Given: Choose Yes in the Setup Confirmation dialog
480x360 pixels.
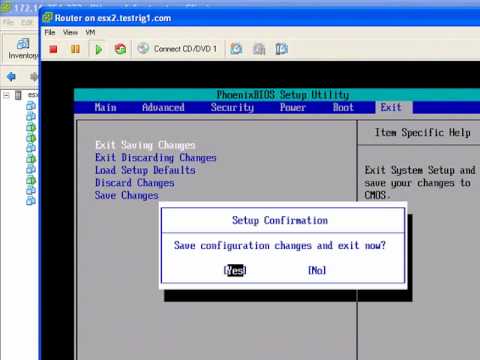Looking at the screenshot, I should click(x=235, y=270).
